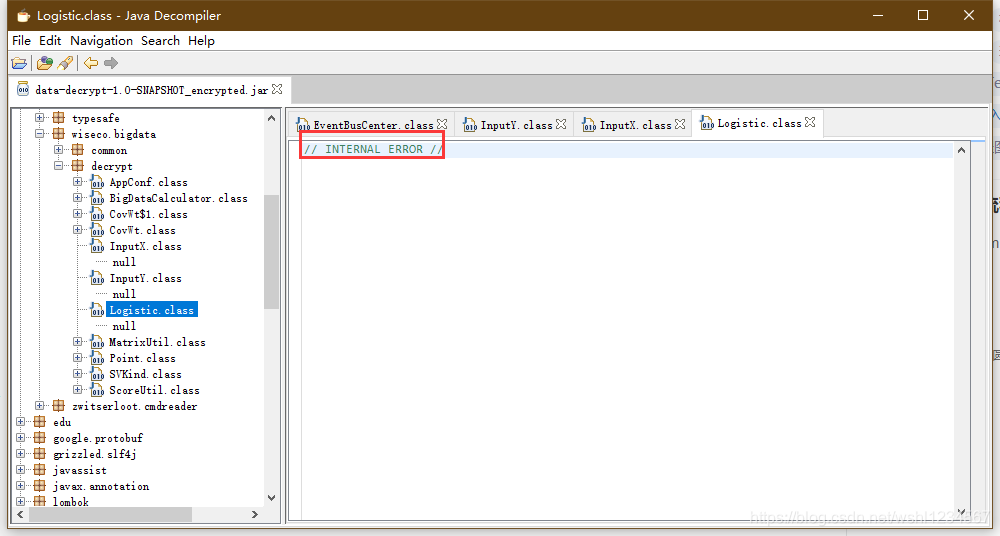Go forward with the gray right arrow

[111, 63]
